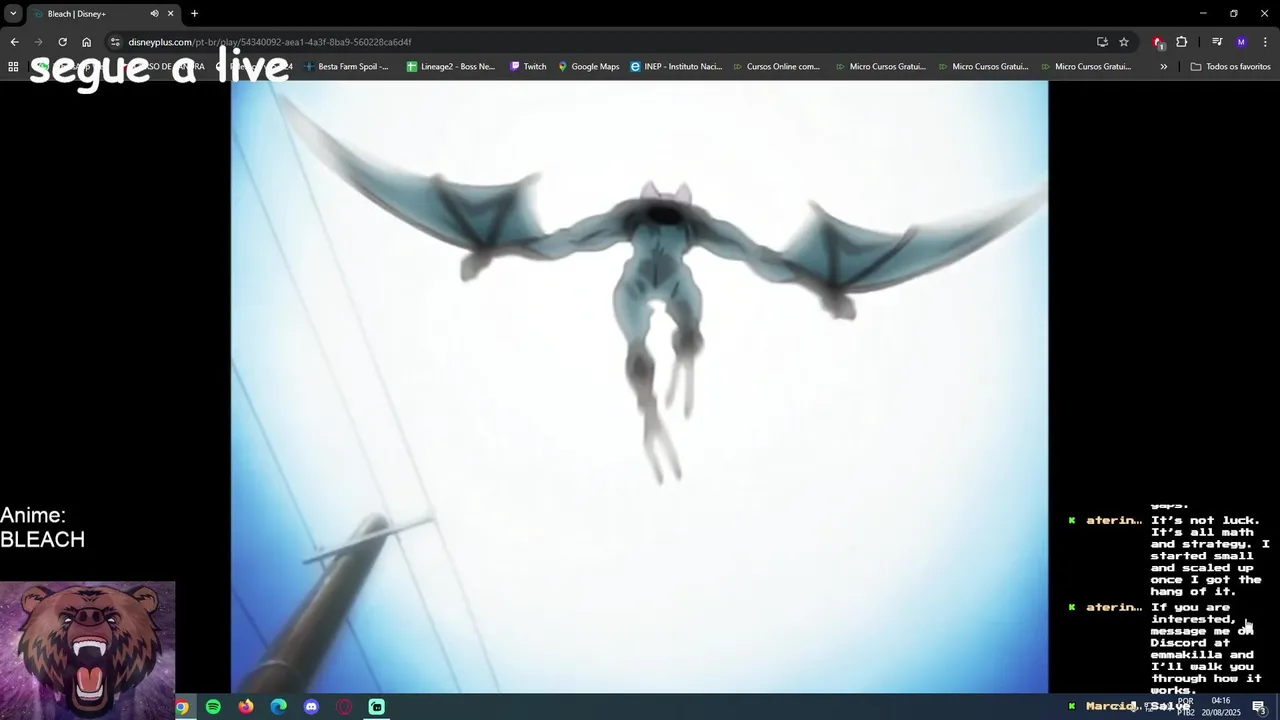Click the Bleach video player area

(640, 387)
